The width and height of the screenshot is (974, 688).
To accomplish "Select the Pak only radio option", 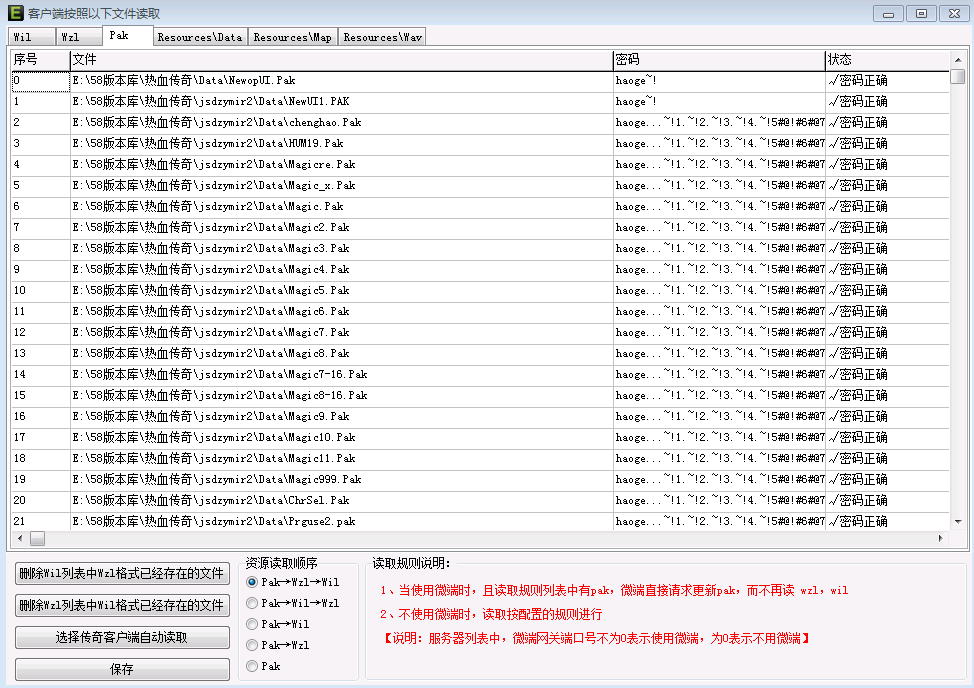I will (252, 666).
